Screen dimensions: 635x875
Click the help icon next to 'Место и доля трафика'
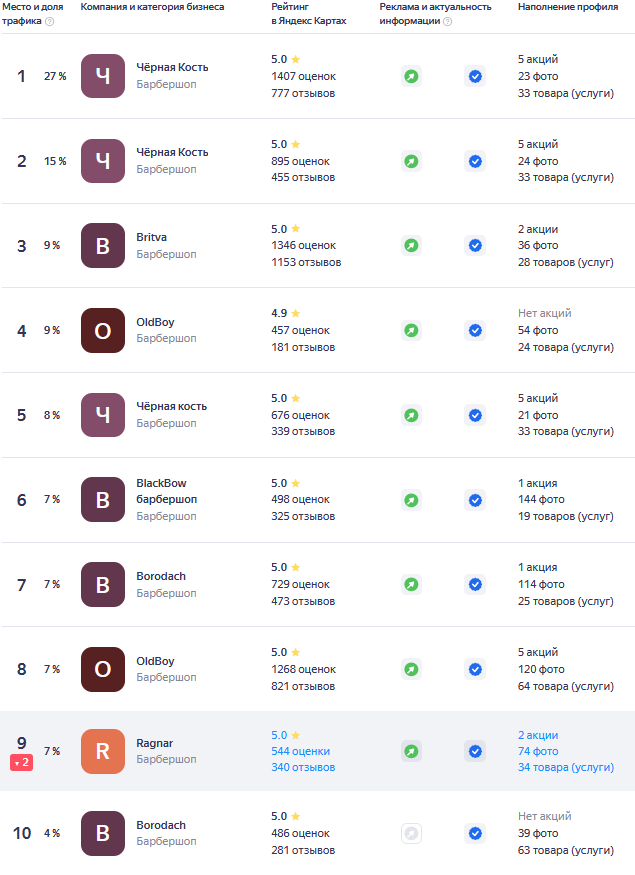point(50,21)
